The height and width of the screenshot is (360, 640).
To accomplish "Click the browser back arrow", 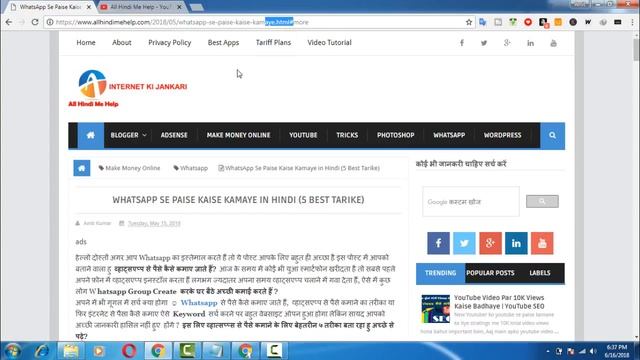I will 9,22.
